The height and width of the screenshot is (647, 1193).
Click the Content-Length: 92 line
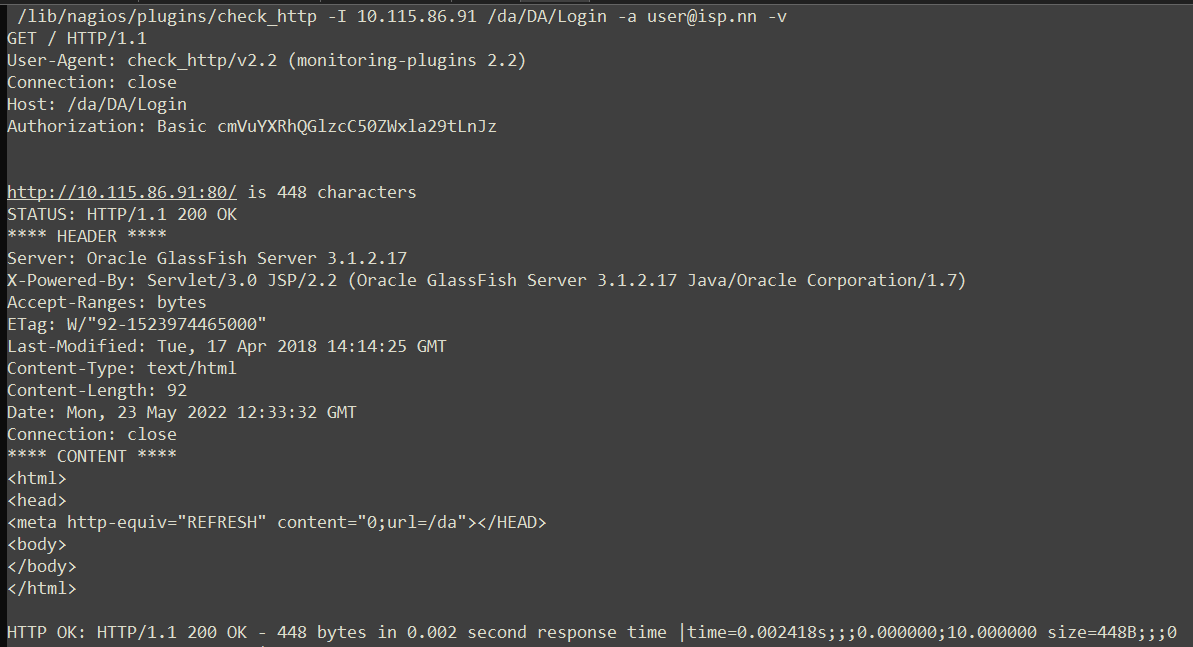point(97,391)
